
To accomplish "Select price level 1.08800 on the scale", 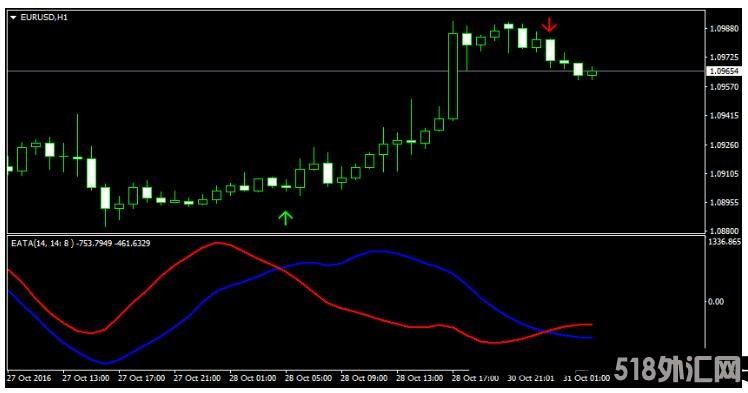I will (724, 231).
